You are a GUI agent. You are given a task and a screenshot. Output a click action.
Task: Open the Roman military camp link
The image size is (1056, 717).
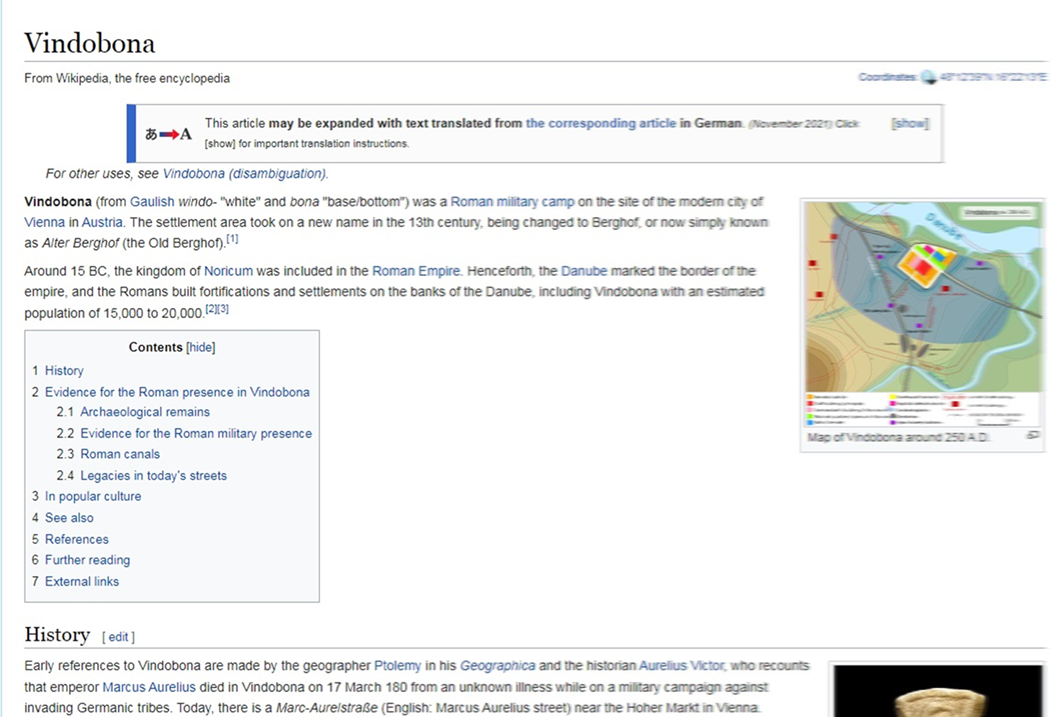tap(513, 201)
